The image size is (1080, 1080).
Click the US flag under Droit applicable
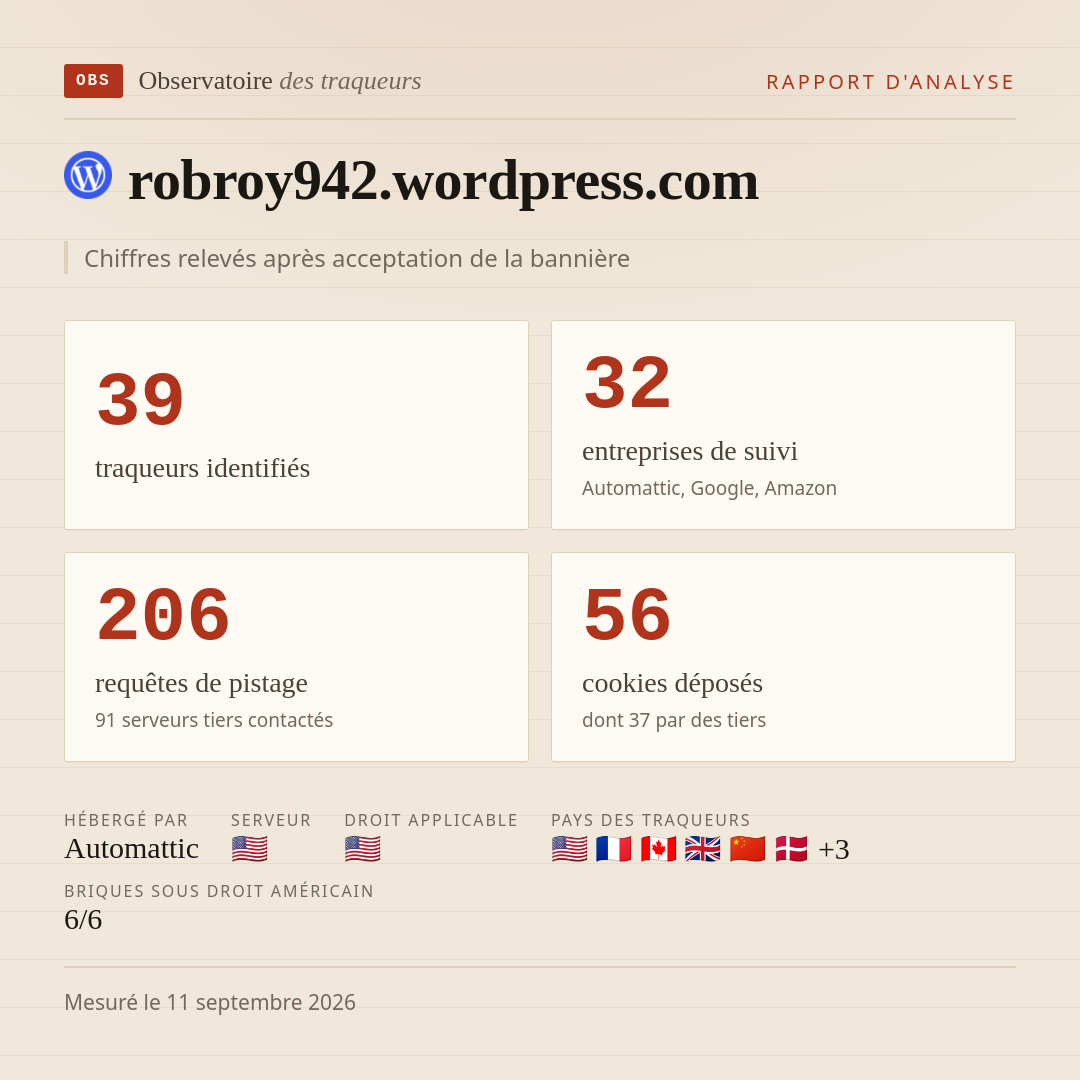pyautogui.click(x=362, y=849)
